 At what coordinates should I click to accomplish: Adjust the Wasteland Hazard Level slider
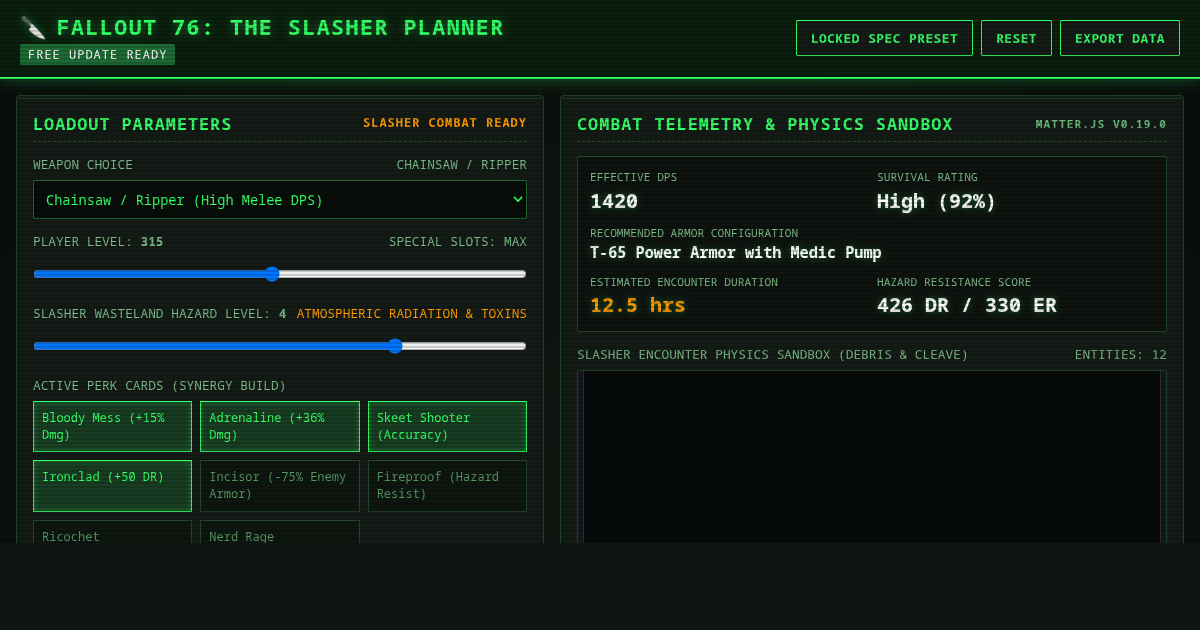tap(280, 346)
